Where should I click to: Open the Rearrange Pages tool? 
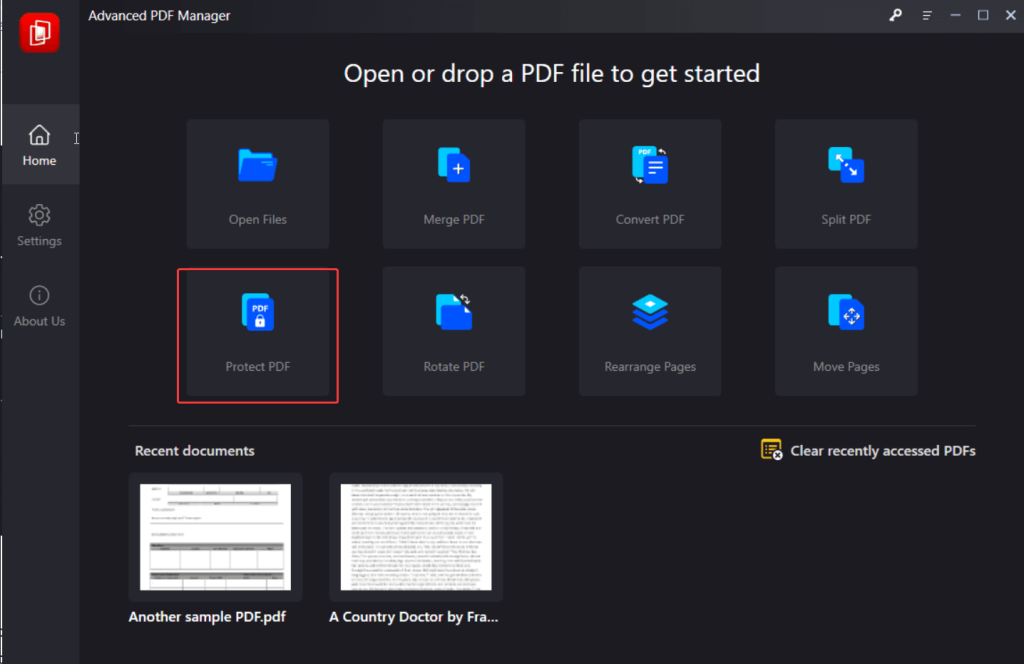(650, 331)
